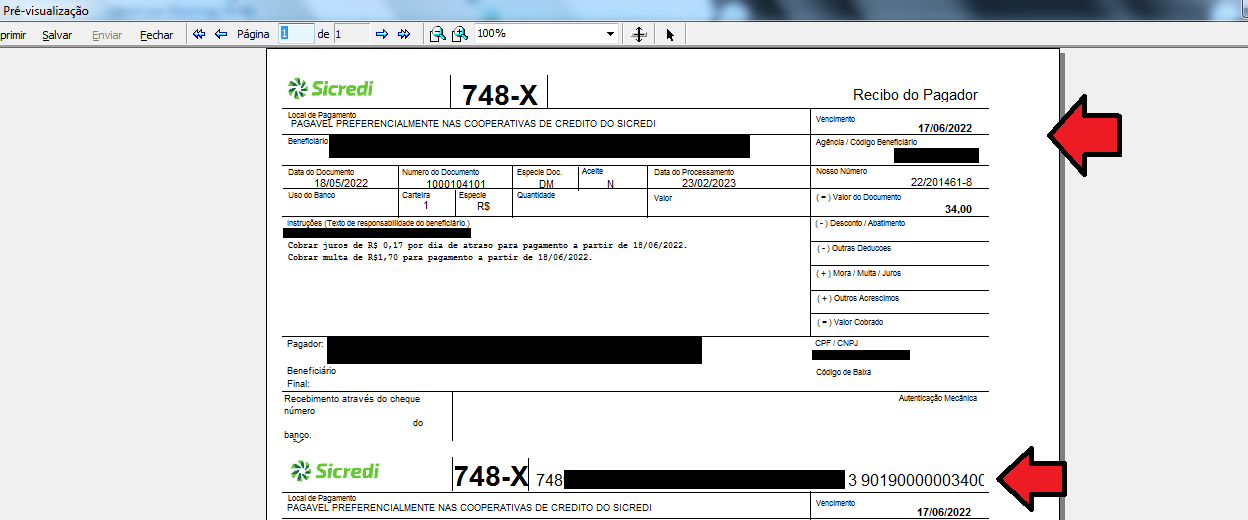Click the top Sicredi logo

[330, 88]
